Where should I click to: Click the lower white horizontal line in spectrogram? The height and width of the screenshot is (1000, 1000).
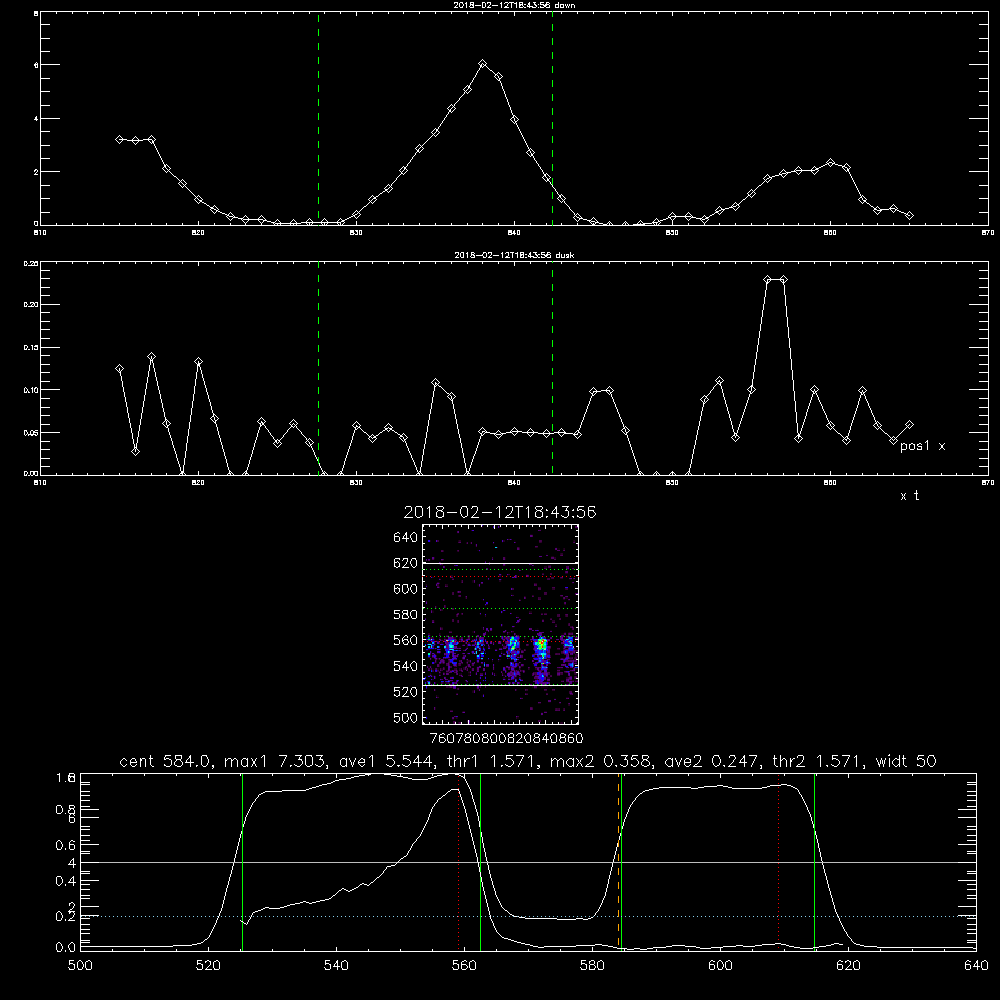tap(500, 685)
